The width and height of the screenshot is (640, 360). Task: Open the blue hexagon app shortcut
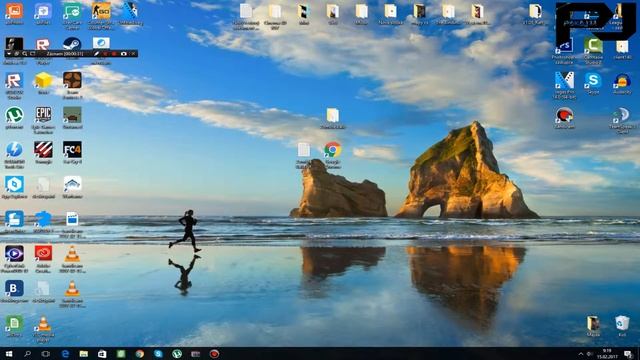[14, 184]
